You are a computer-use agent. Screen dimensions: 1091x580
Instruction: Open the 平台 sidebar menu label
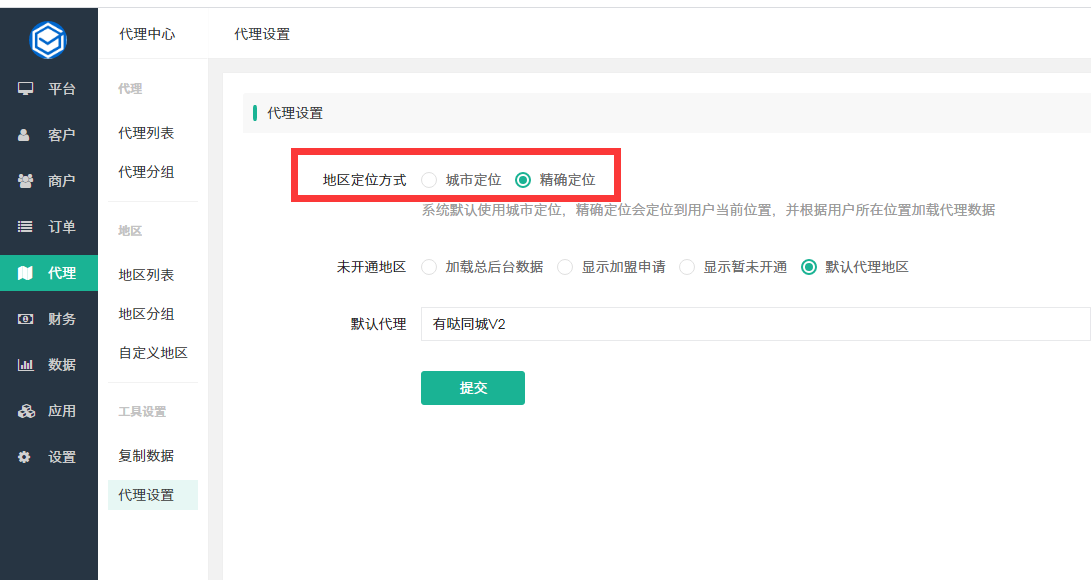point(62,89)
